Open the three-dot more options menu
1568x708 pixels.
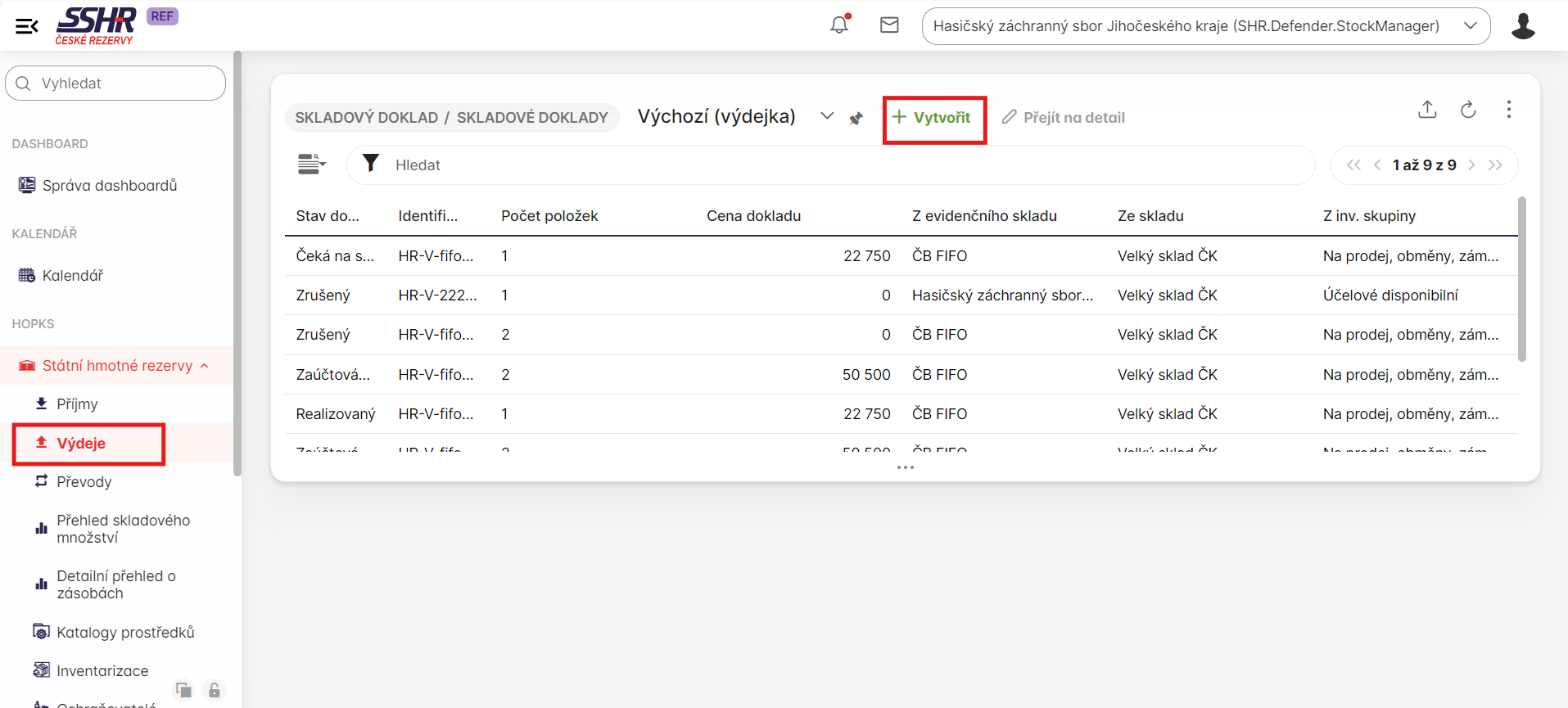1508,110
